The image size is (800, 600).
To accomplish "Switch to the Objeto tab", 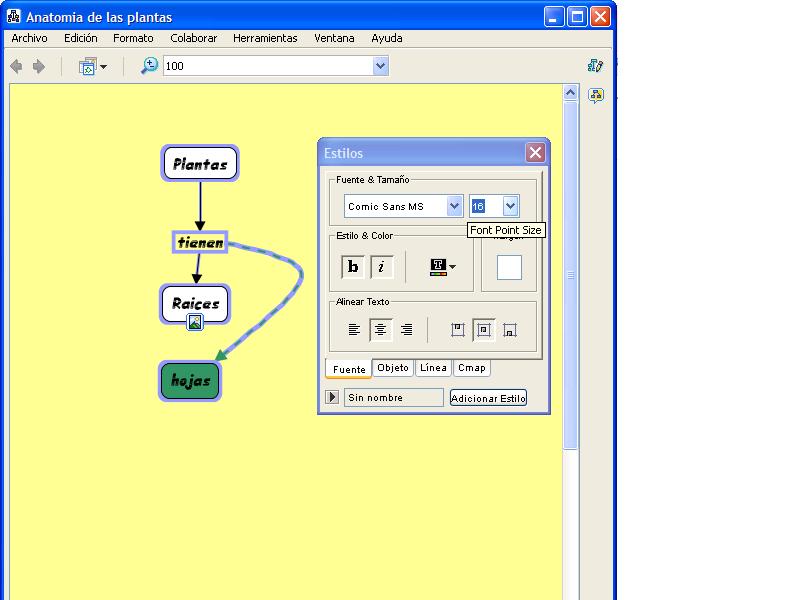I will tap(393, 368).
